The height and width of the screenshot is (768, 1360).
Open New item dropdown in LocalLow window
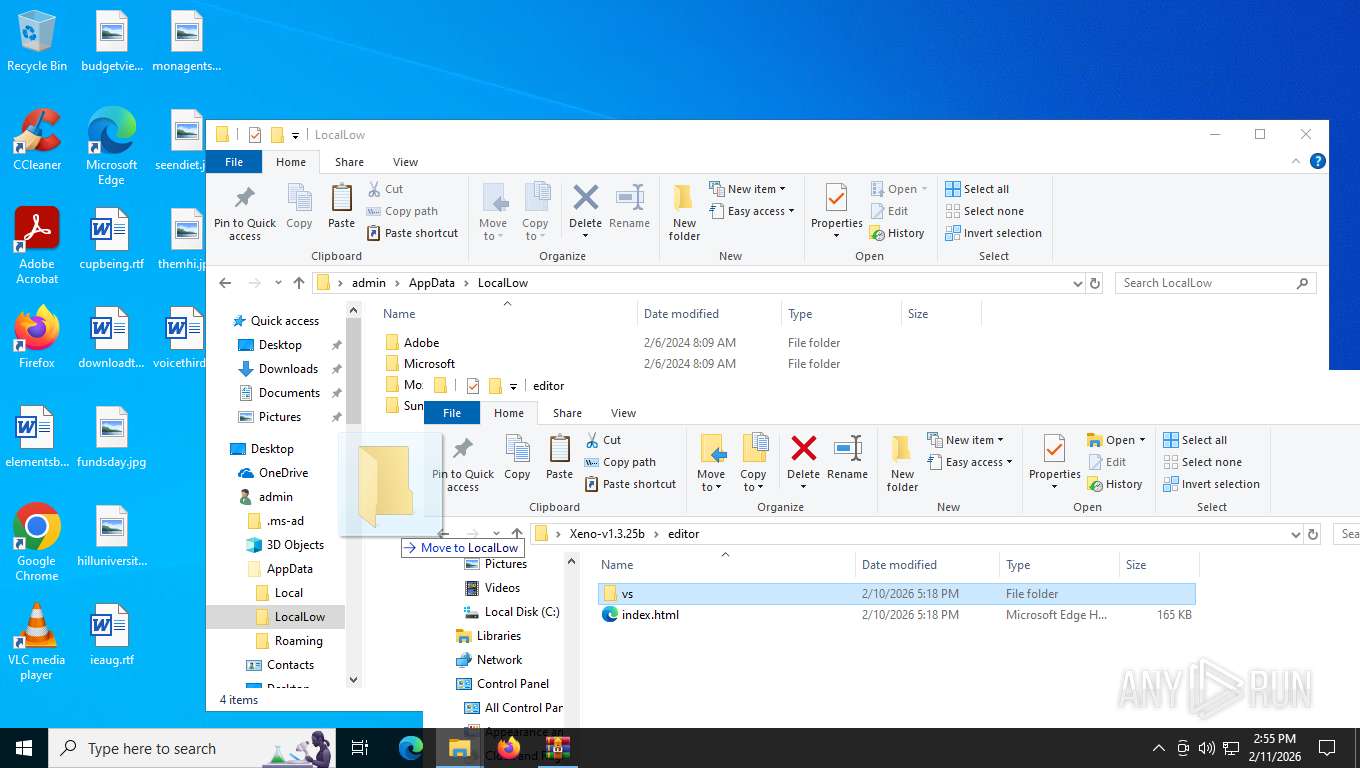747,189
